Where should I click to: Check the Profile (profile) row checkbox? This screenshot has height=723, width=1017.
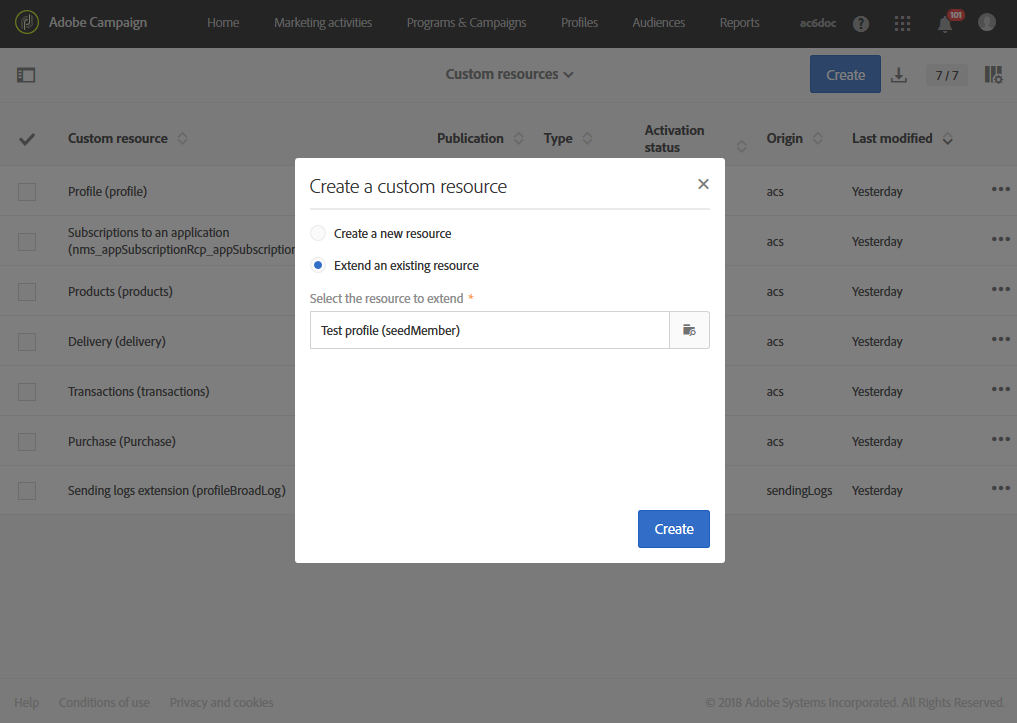27,192
